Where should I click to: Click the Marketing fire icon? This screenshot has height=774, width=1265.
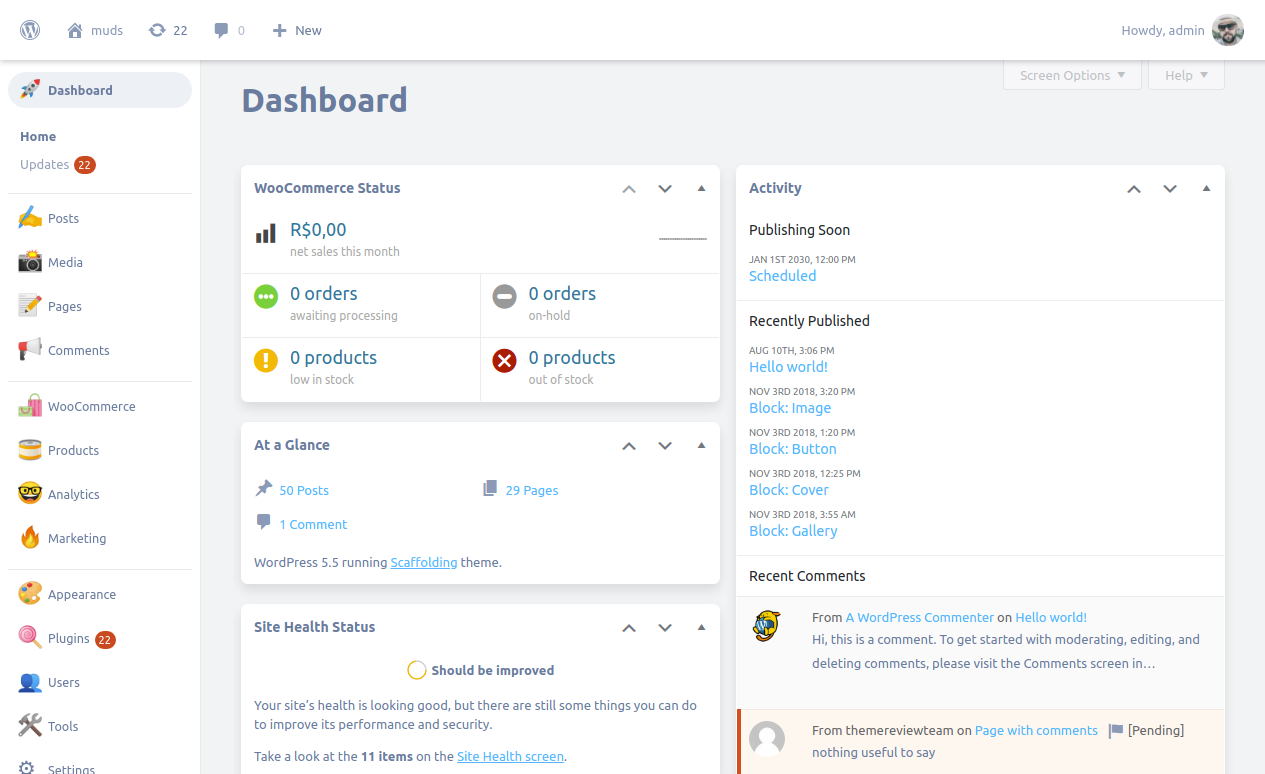[x=30, y=538]
